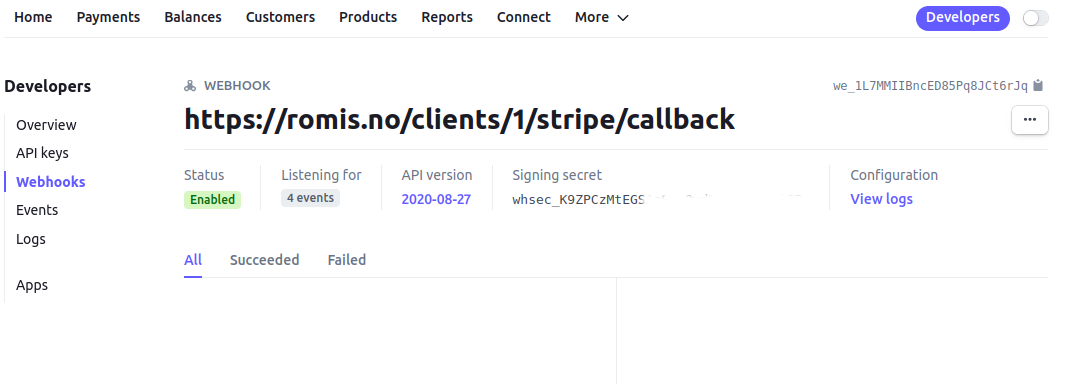Image resolution: width=1077 pixels, height=384 pixels.
Task: Select the All tab
Action: [193, 260]
